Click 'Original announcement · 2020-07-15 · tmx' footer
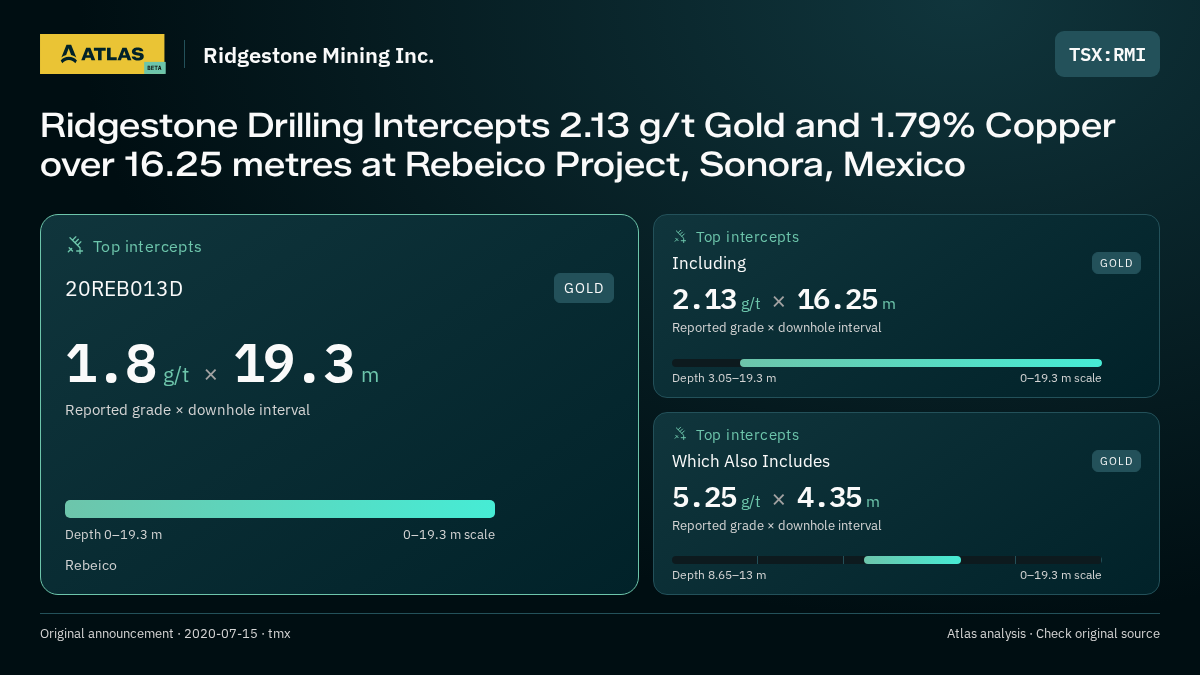Screen dimensions: 1200x675 (165, 634)
